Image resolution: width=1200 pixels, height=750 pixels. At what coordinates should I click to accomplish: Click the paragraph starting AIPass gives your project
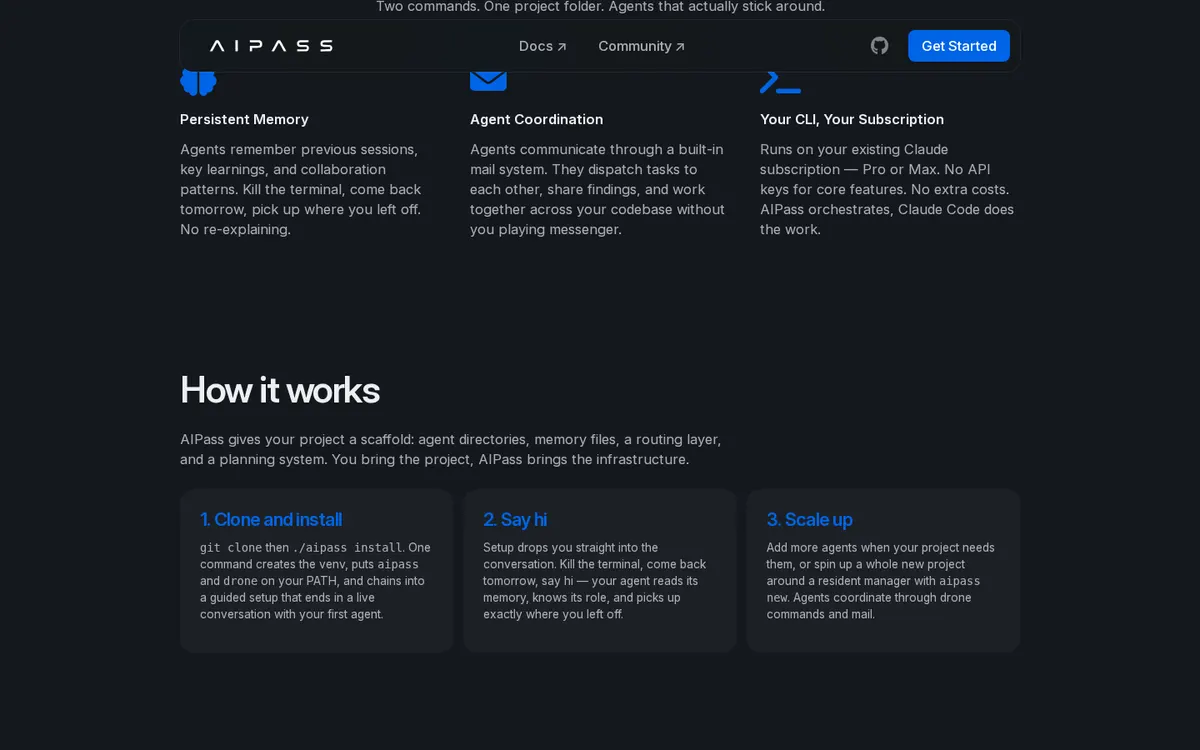(x=450, y=449)
